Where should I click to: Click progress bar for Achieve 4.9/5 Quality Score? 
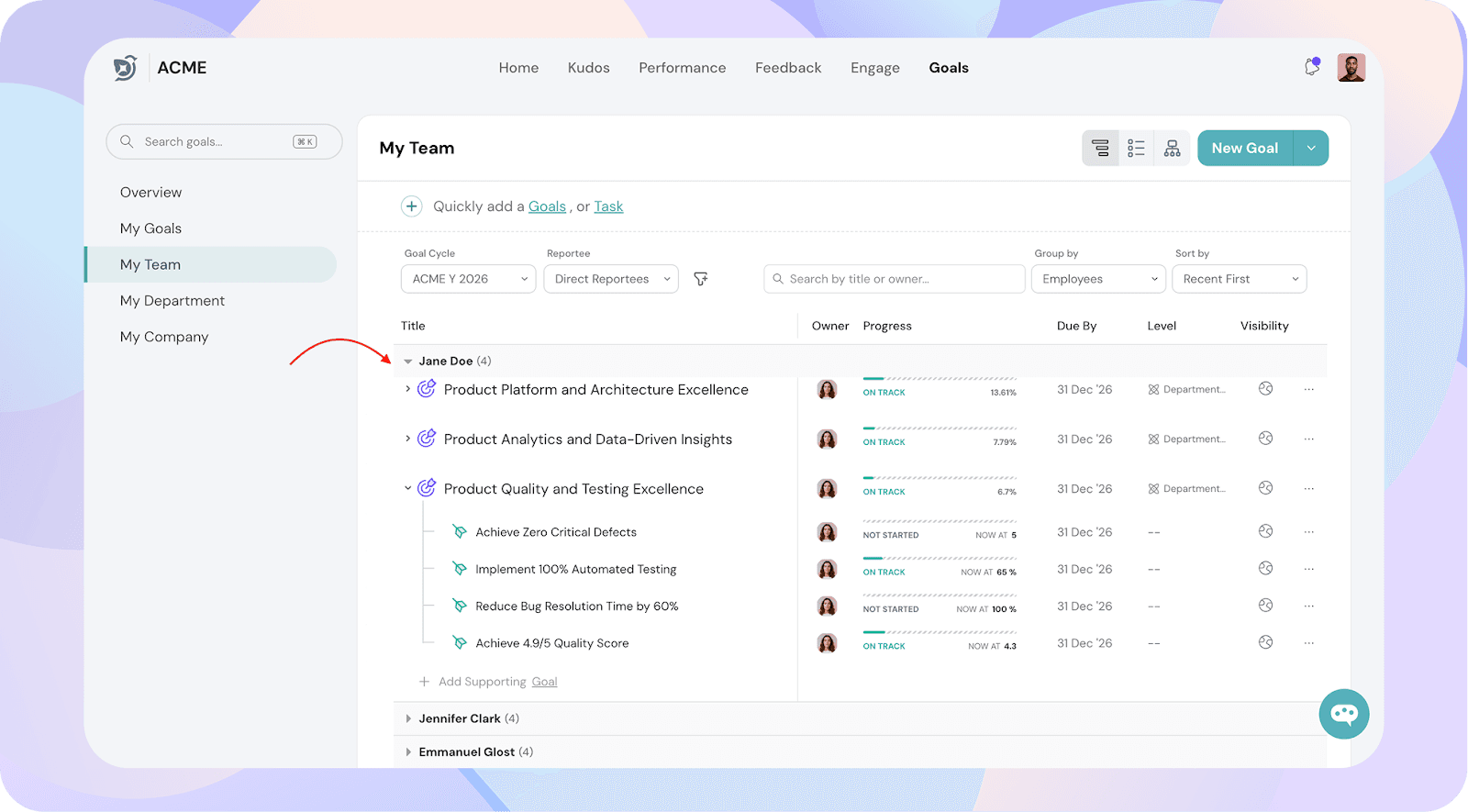(940, 632)
